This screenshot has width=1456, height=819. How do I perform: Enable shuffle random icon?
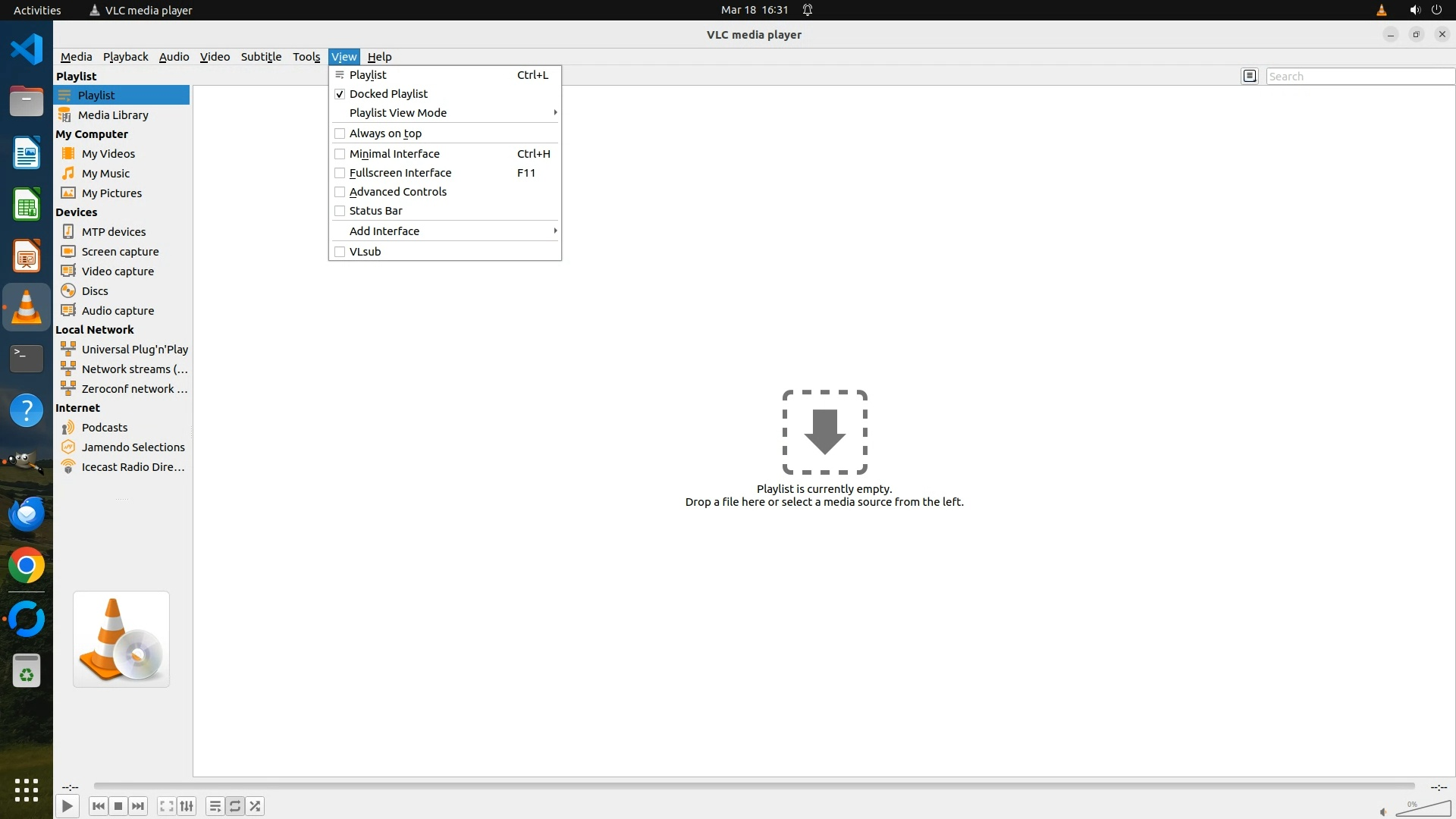pyautogui.click(x=256, y=806)
